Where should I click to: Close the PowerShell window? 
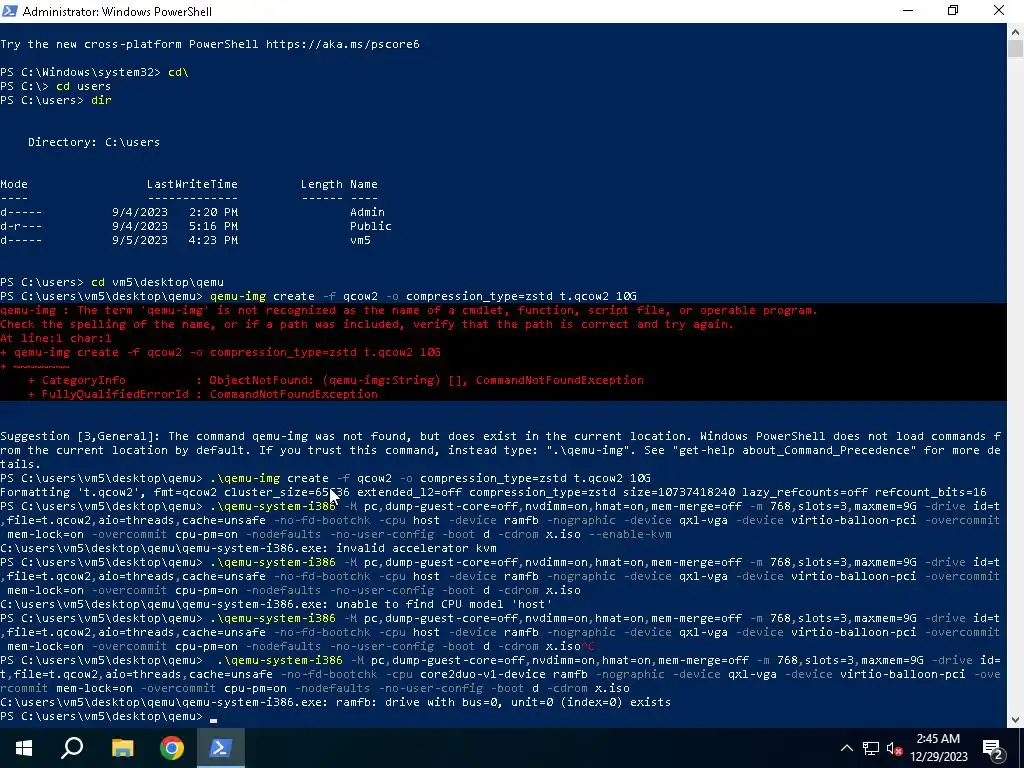[x=999, y=11]
